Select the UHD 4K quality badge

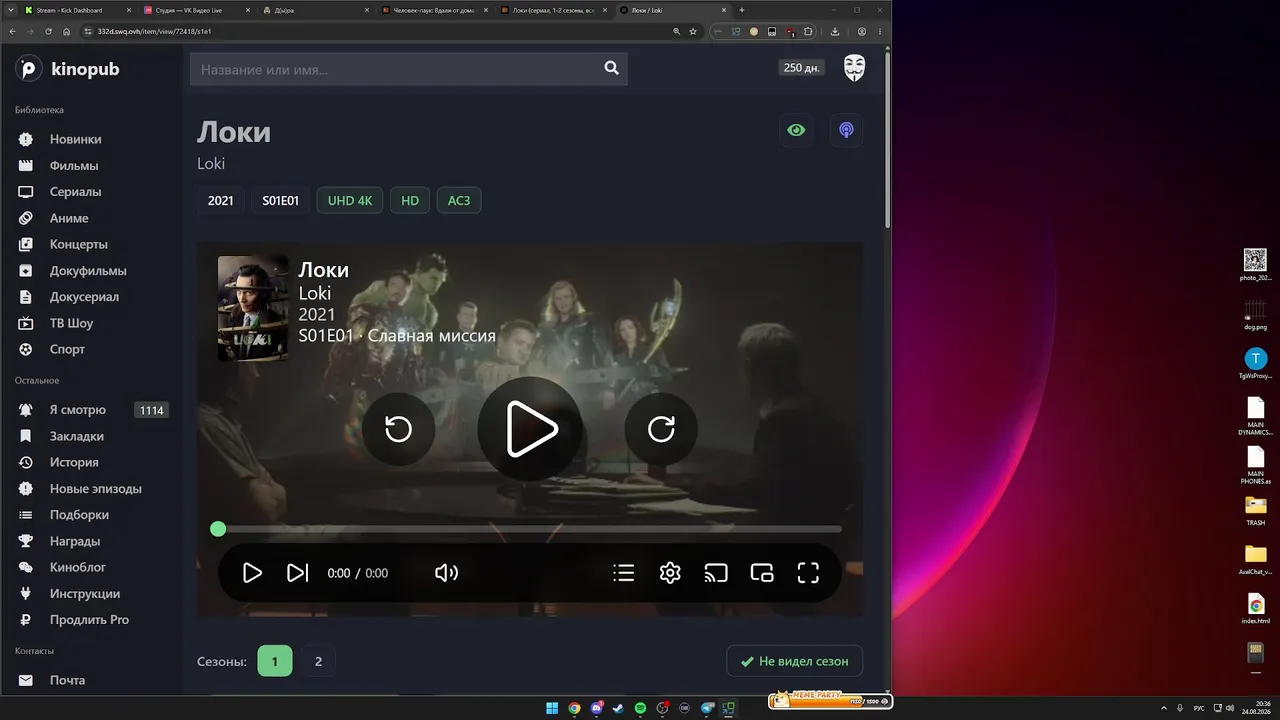[350, 200]
